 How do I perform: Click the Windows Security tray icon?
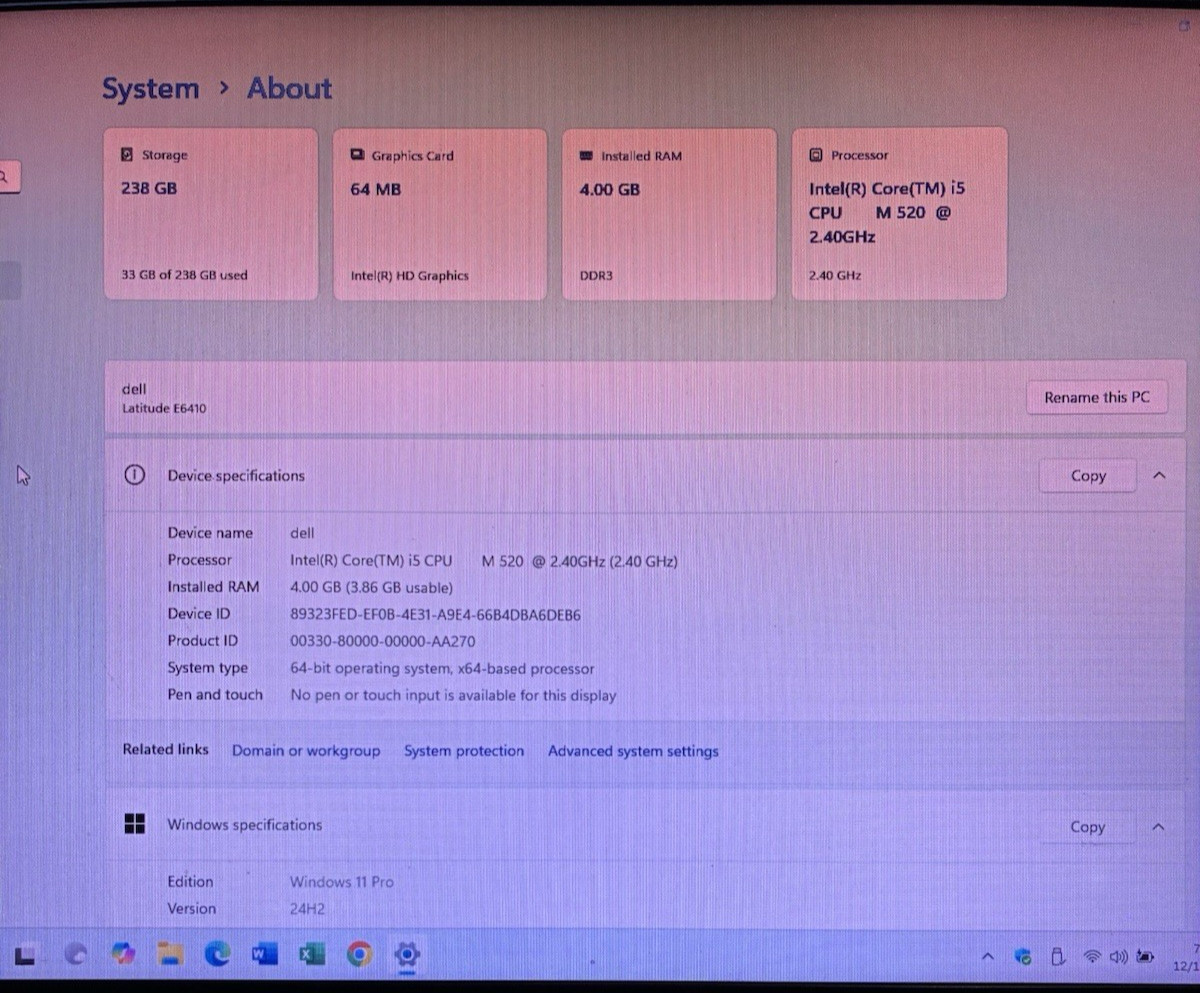click(1022, 957)
